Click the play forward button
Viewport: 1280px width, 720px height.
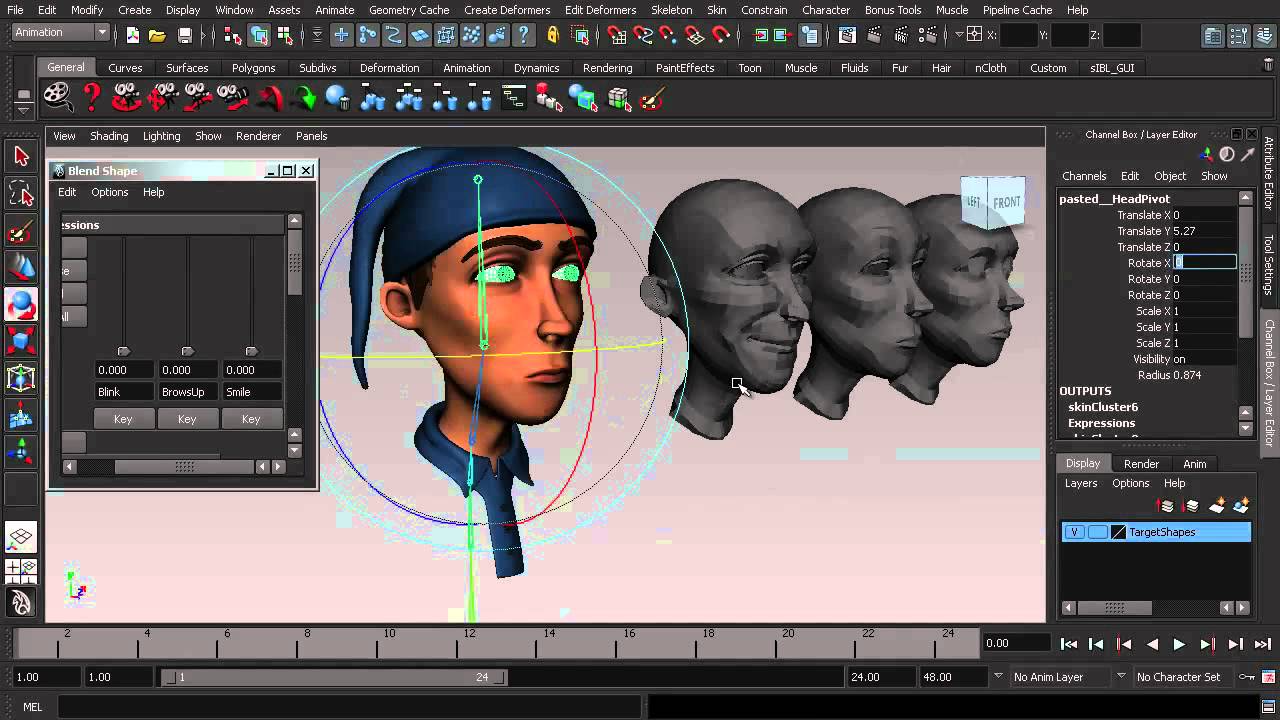1179,644
